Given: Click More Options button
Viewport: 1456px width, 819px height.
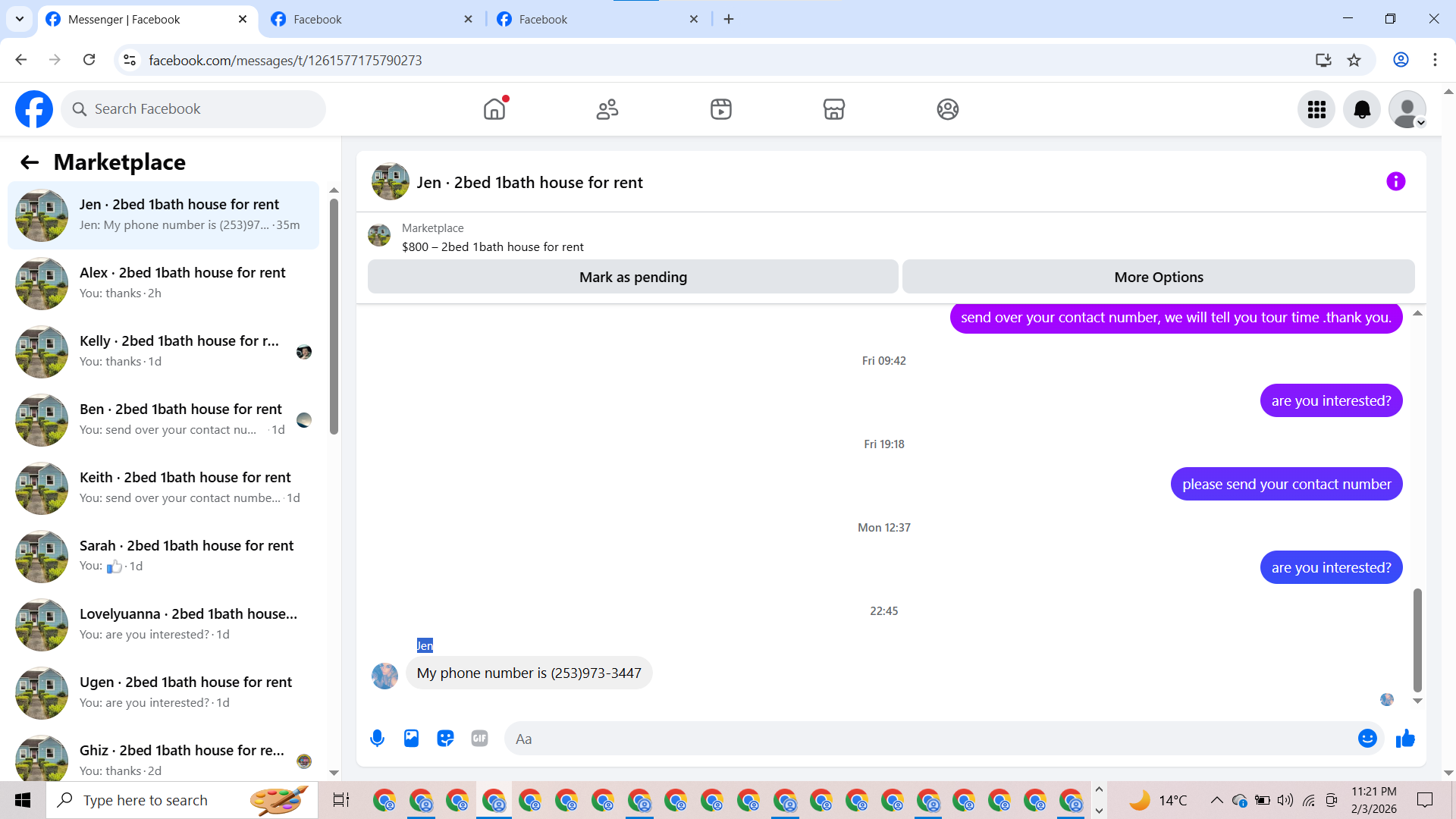Looking at the screenshot, I should 1158,278.
